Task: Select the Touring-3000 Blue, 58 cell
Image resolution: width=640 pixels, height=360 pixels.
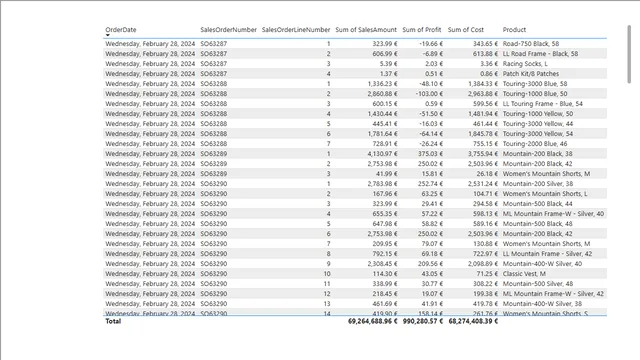Action: point(535,84)
